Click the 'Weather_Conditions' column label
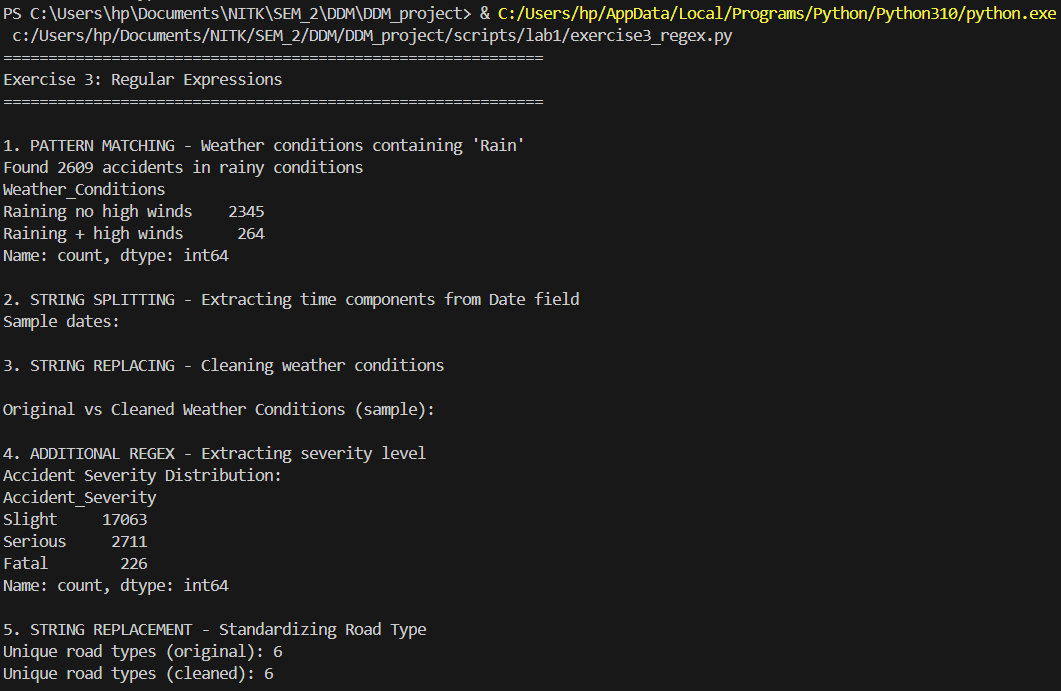Screen dimensions: 1061x691 [84, 189]
